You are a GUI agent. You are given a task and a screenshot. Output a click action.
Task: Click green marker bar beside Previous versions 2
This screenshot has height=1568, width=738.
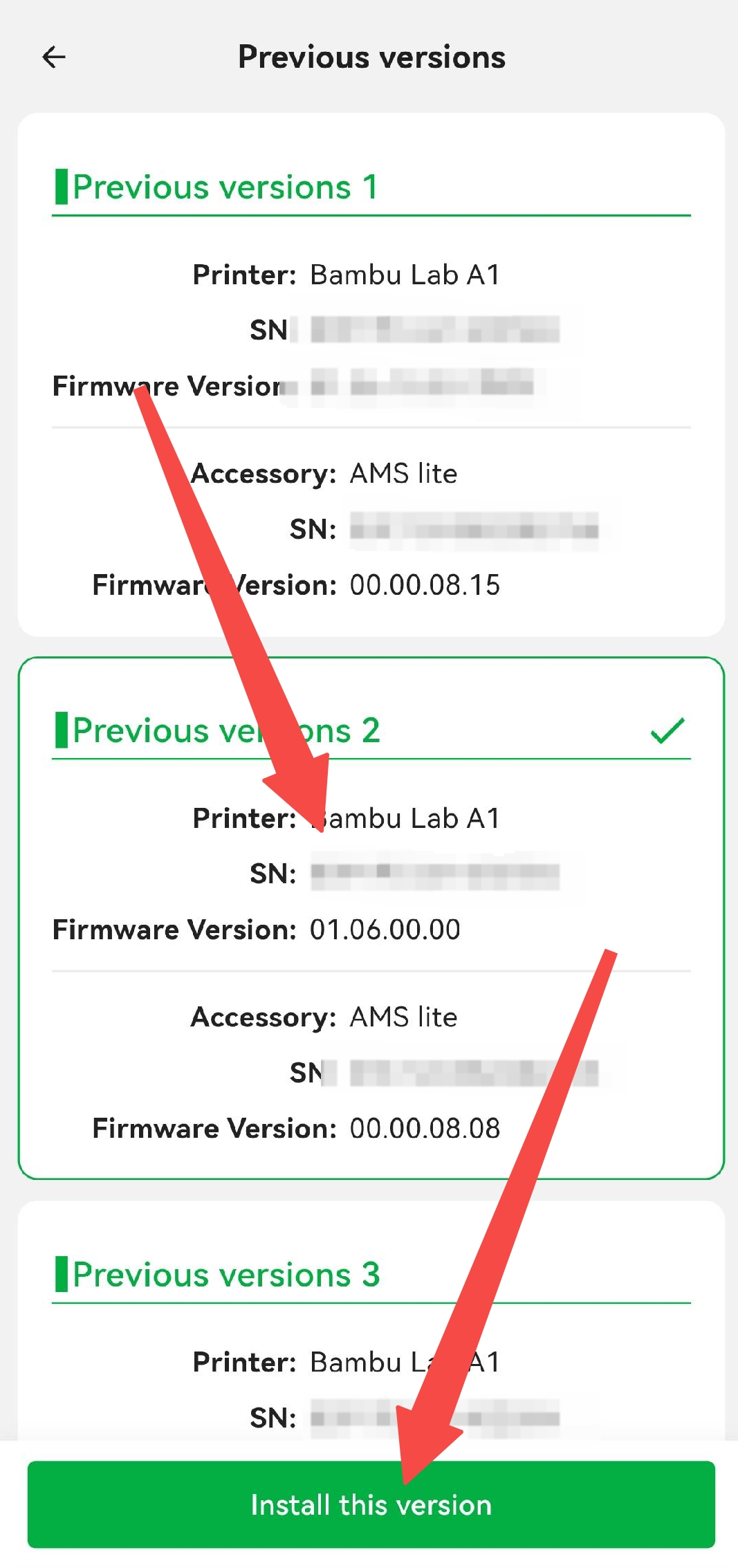[x=62, y=730]
